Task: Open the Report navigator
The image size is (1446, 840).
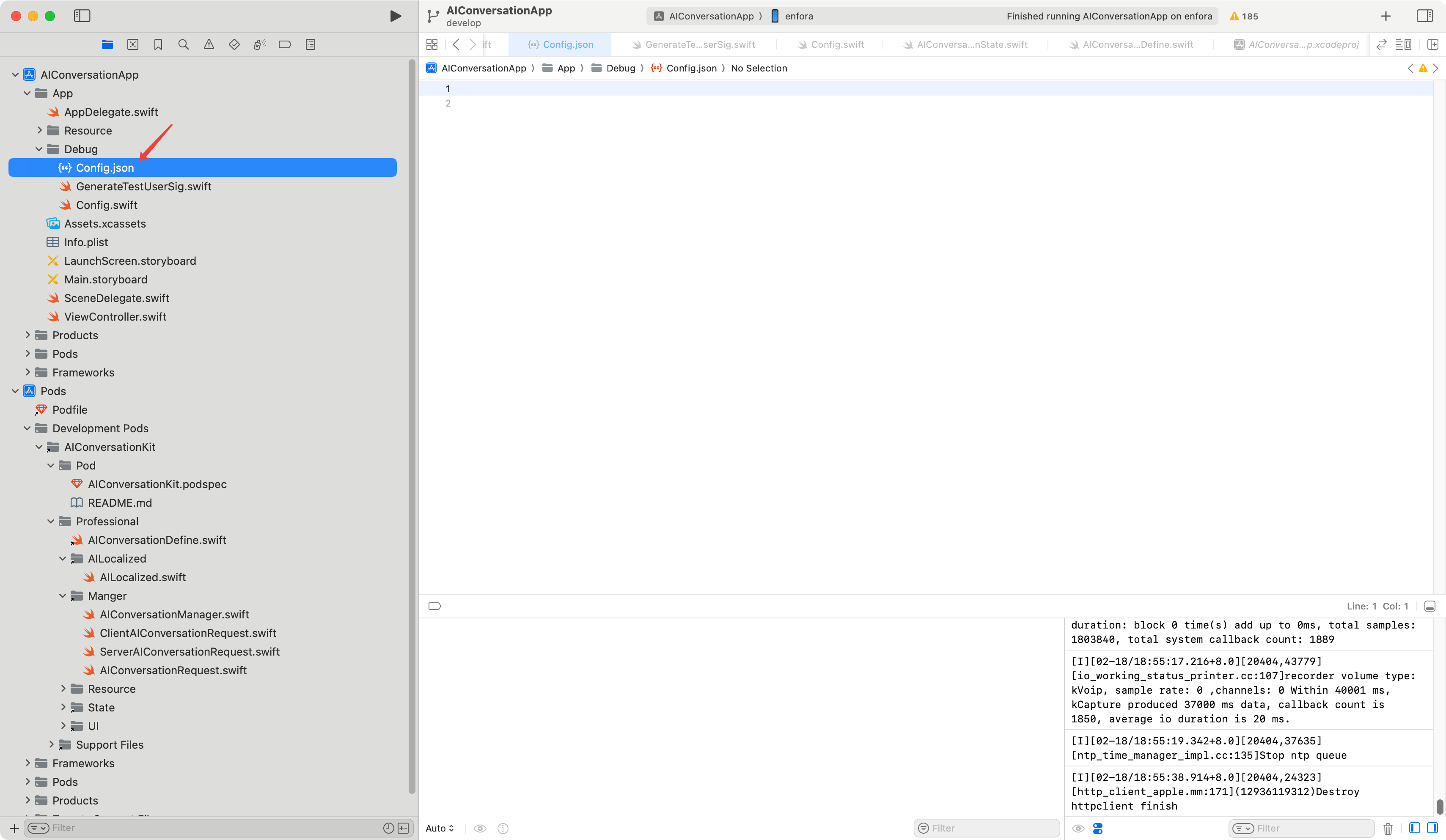Action: click(x=311, y=44)
